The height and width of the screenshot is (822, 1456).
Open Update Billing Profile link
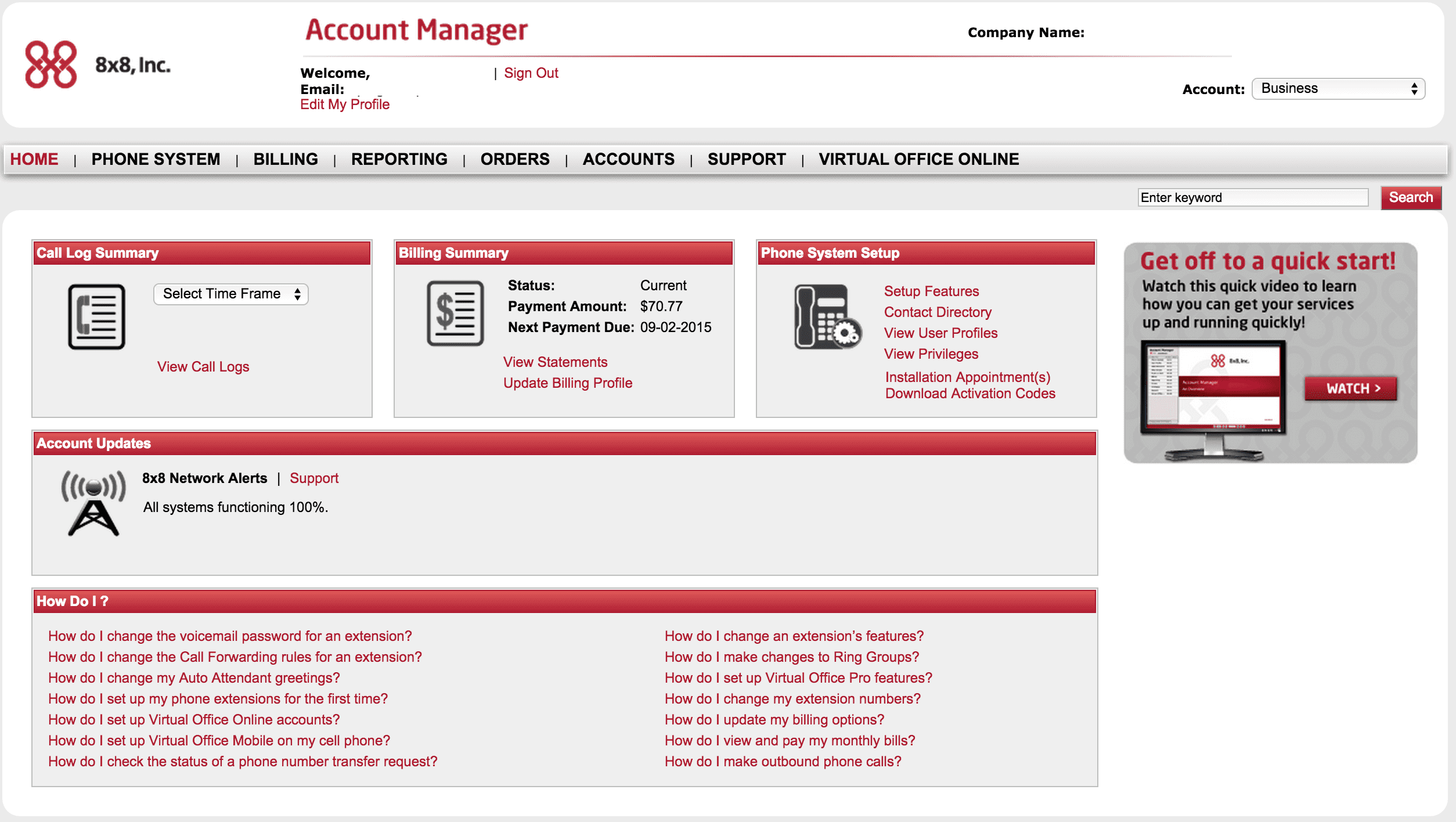pyautogui.click(x=567, y=383)
